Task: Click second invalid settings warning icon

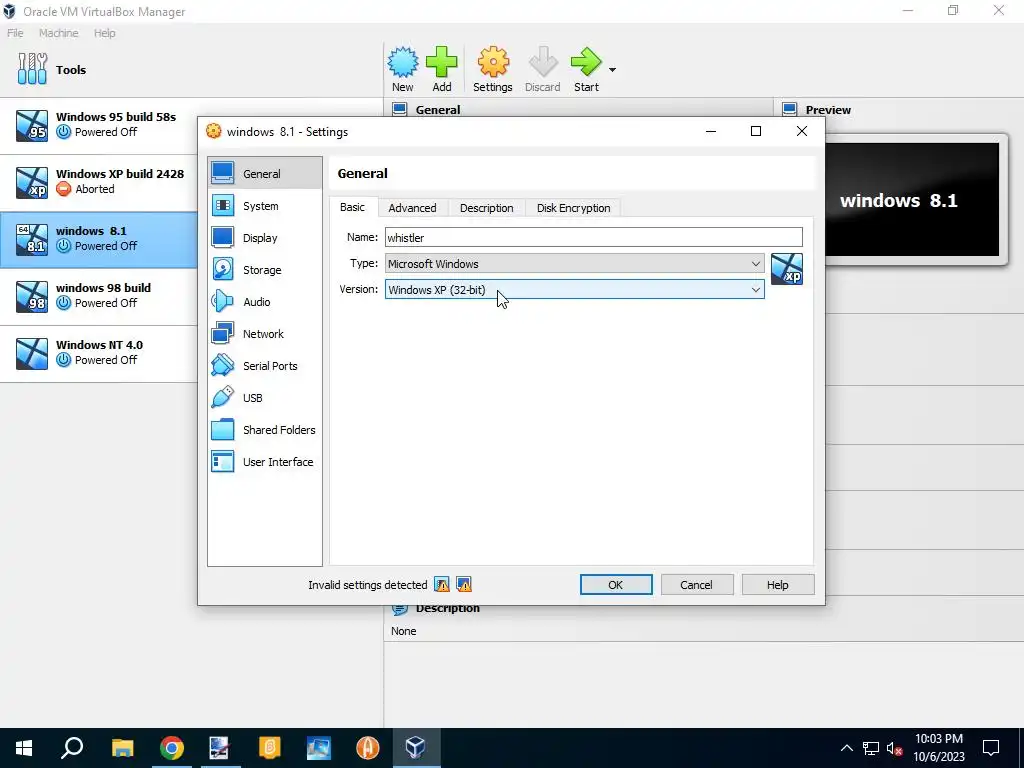Action: coord(464,584)
